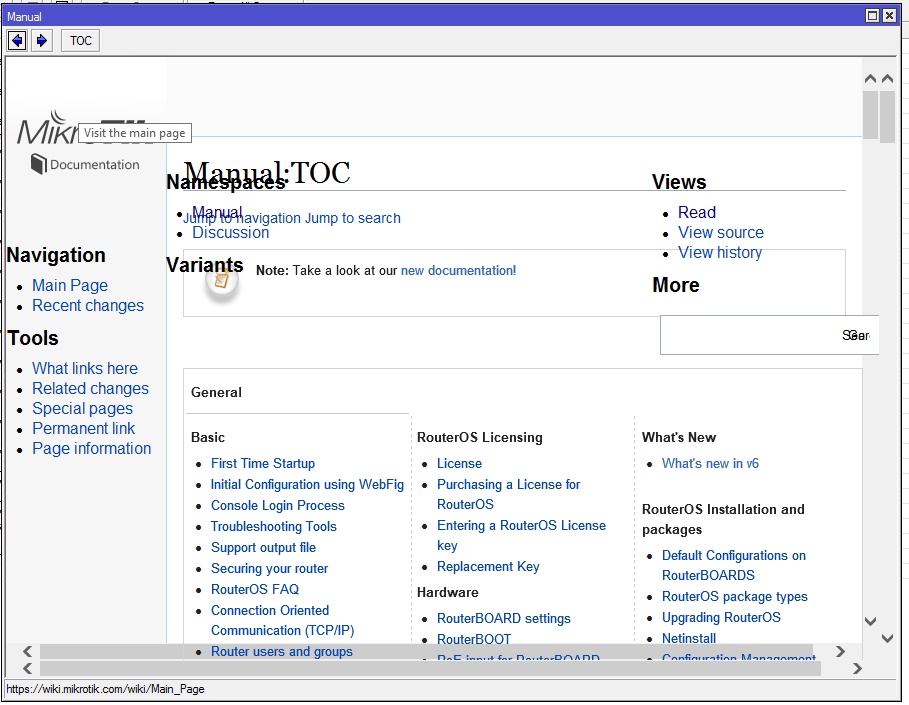Open RouterBOARD settings article
Viewport: 909px width, 705px height.
(504, 619)
